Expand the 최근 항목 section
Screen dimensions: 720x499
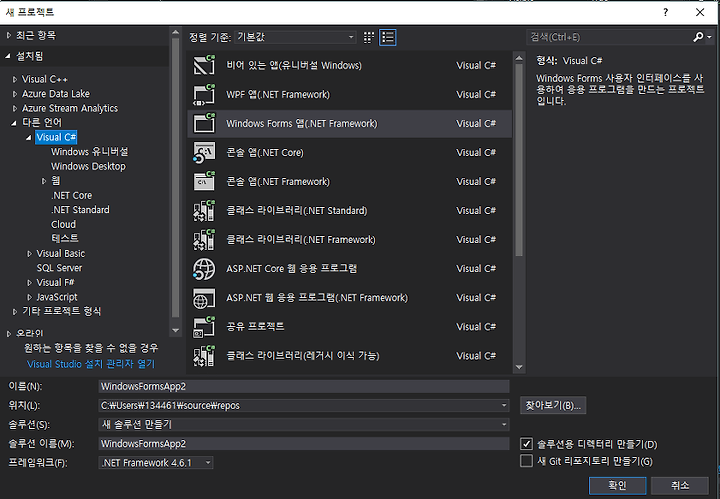[8, 35]
